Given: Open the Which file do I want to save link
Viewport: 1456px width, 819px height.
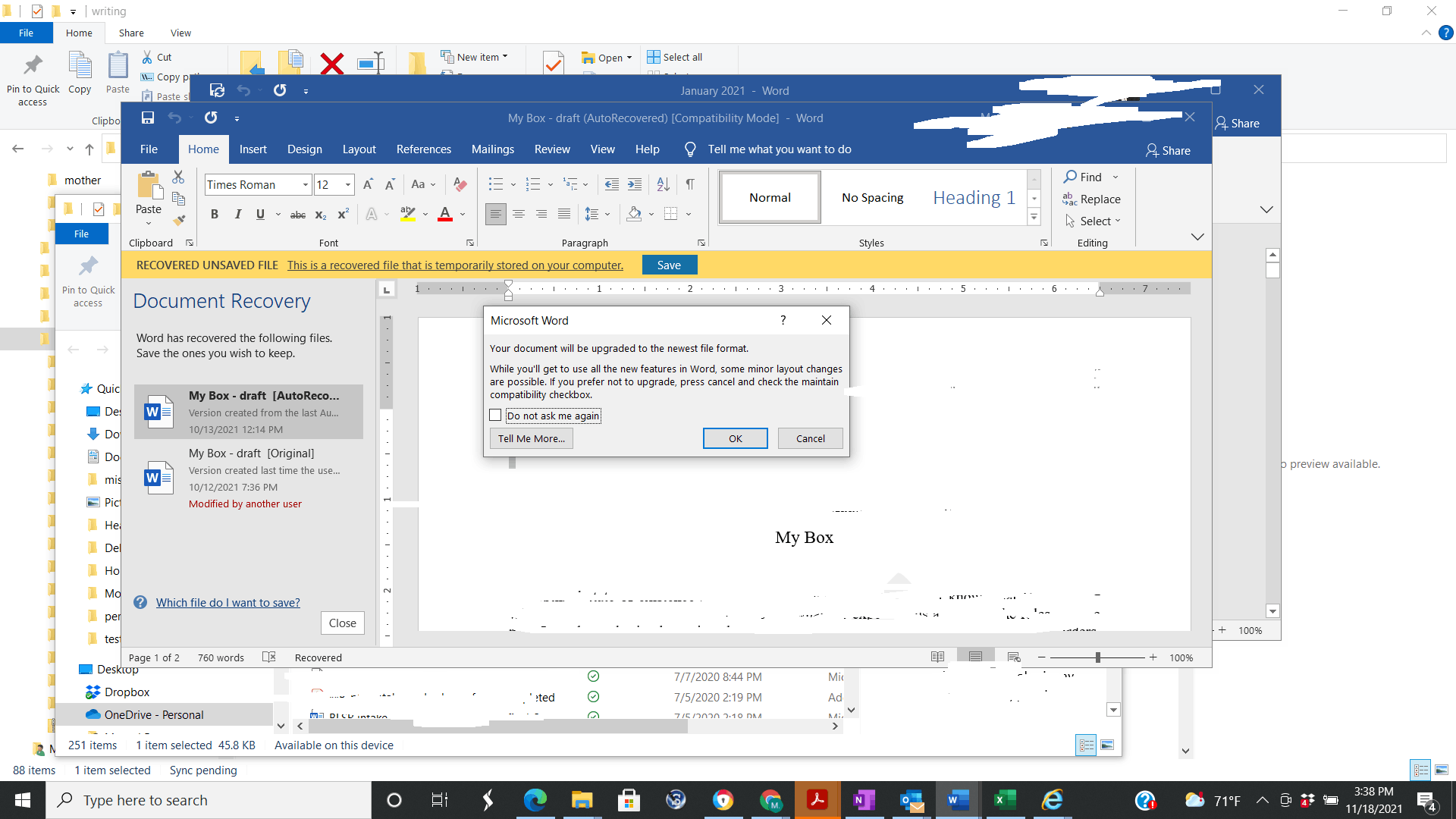Looking at the screenshot, I should [x=227, y=603].
